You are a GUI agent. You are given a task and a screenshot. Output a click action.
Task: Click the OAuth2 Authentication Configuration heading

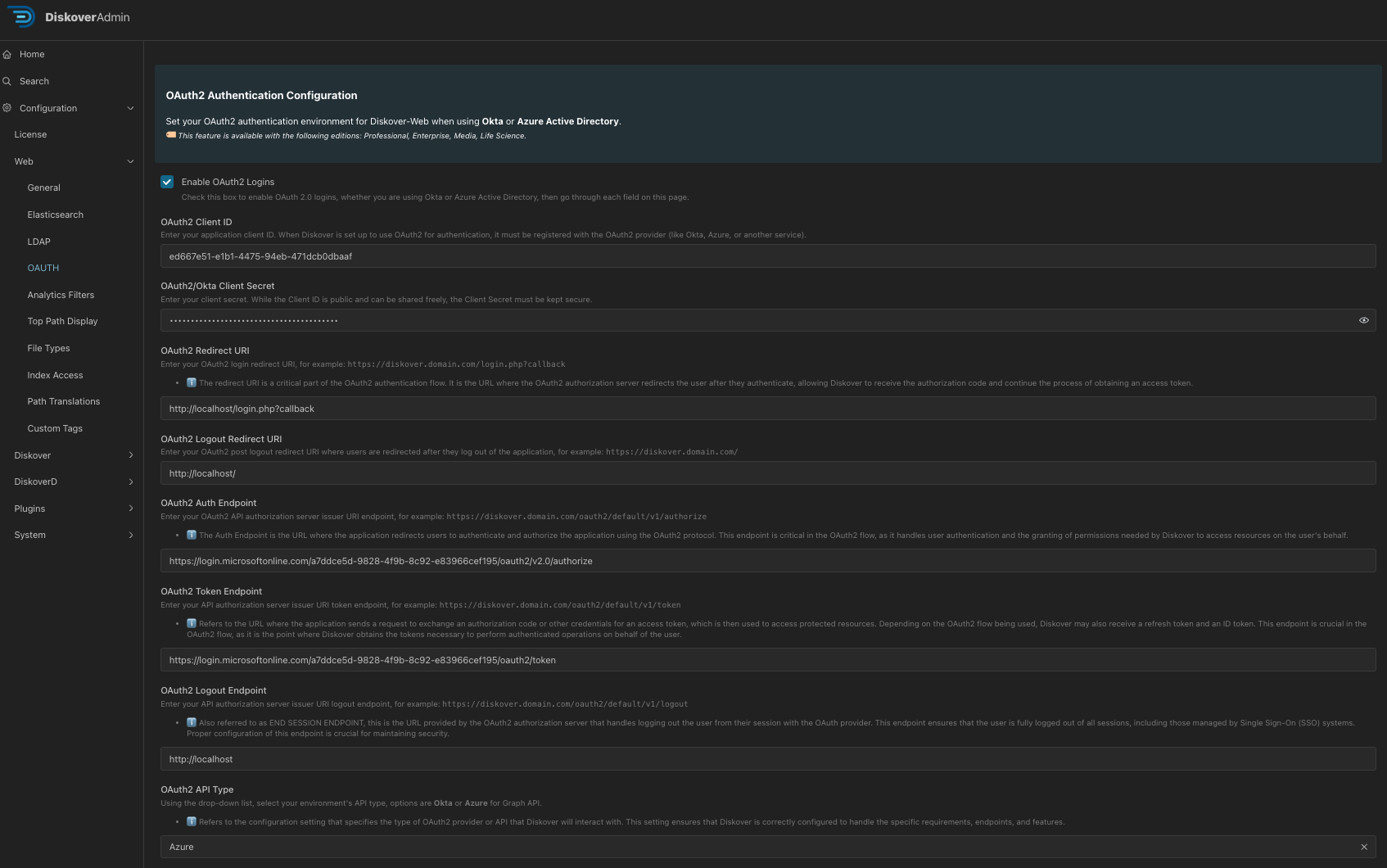[261, 95]
